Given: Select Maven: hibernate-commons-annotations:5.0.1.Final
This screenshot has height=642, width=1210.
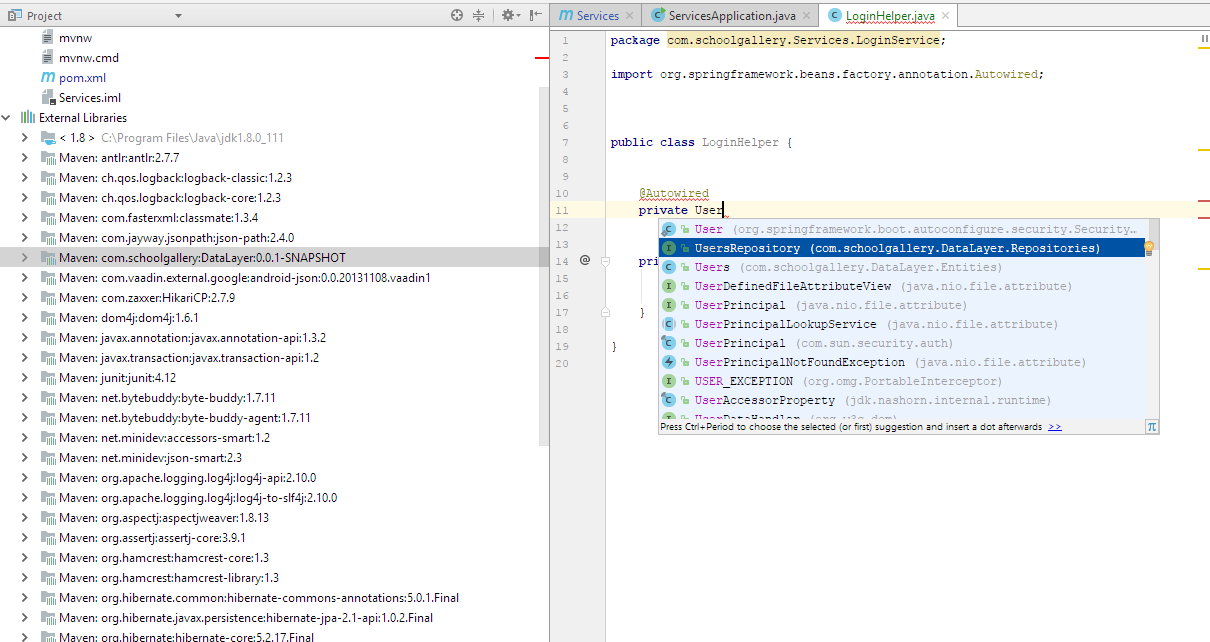Looking at the screenshot, I should [x=259, y=598].
